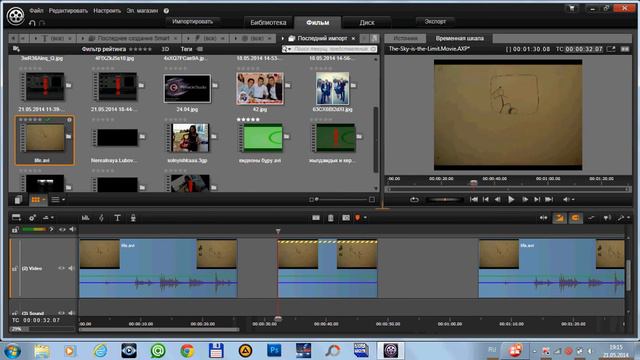
Task: Click the Экспорт button
Action: tap(435, 21)
